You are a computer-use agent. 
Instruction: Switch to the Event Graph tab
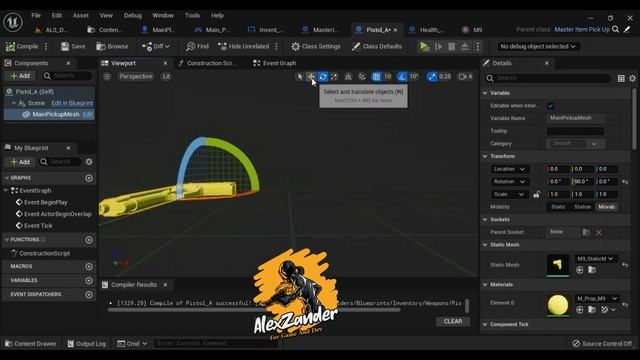[275, 63]
